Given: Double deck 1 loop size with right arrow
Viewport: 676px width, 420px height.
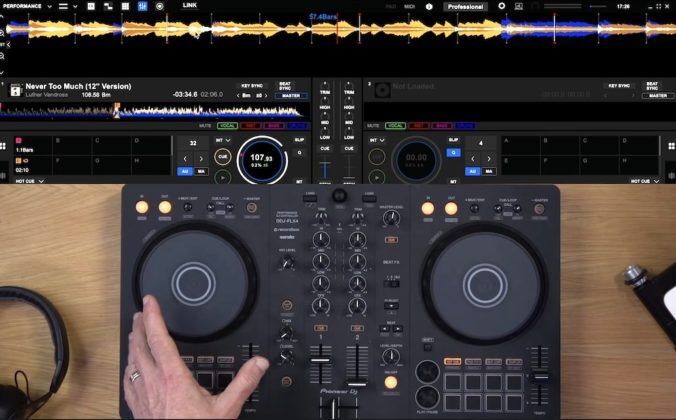Looking at the screenshot, I should (201, 158).
